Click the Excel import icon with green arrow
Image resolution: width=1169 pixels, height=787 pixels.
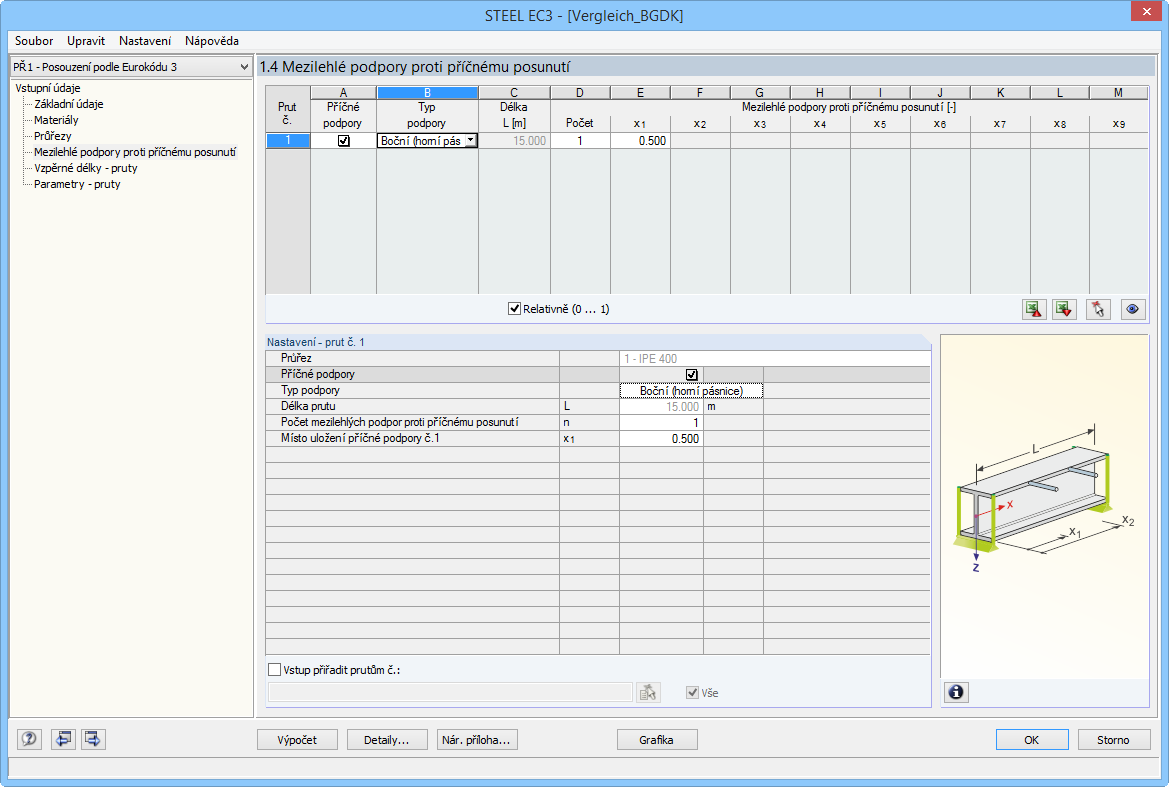pos(1065,309)
